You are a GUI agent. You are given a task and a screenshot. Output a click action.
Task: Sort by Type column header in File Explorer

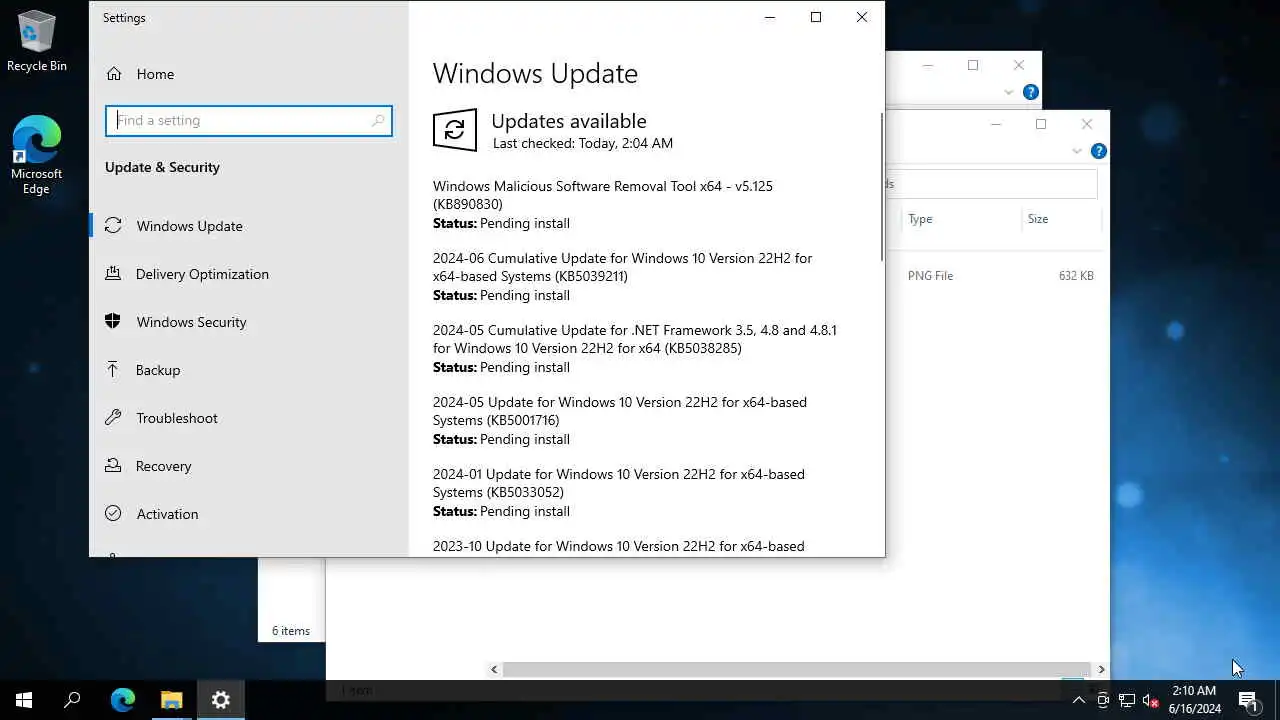point(920,219)
